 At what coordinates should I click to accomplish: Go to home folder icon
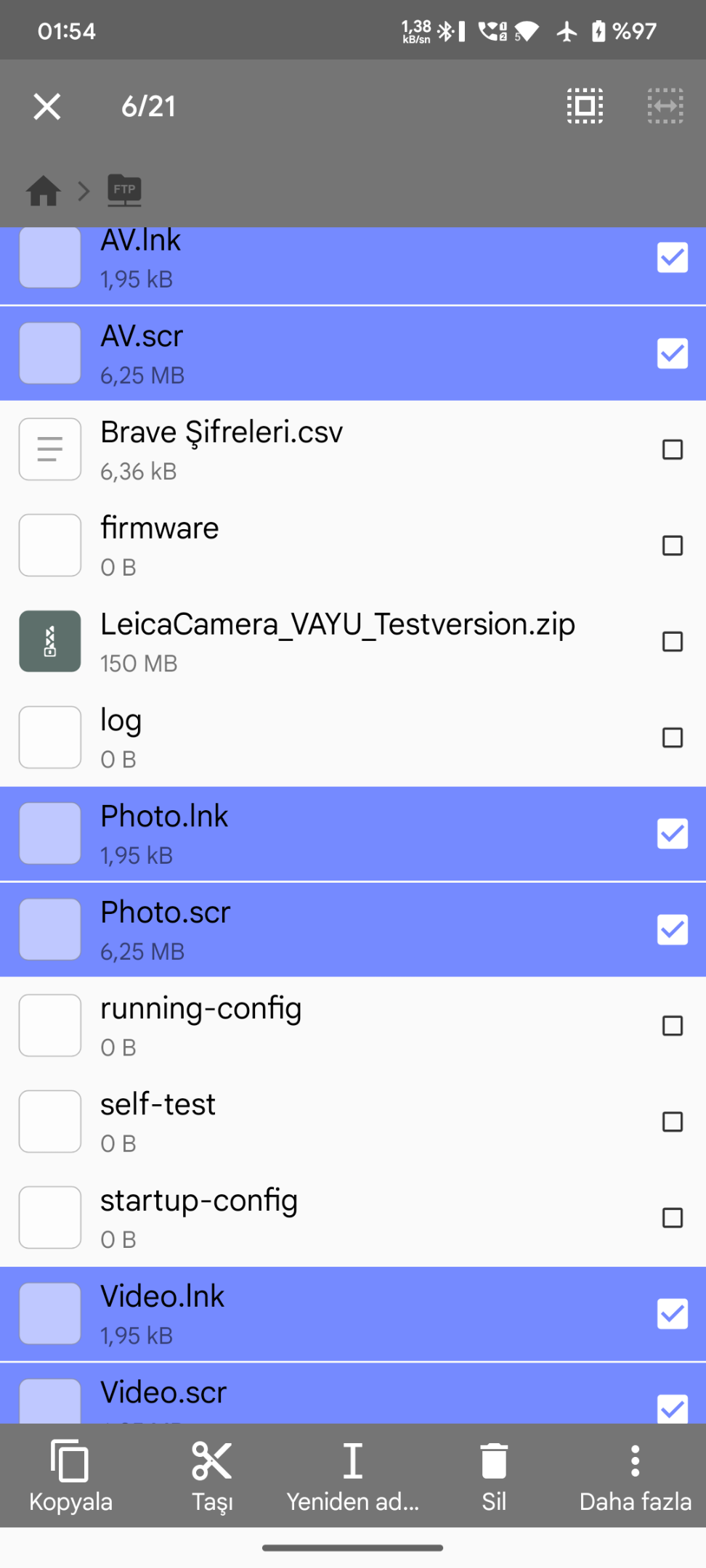pyautogui.click(x=44, y=191)
